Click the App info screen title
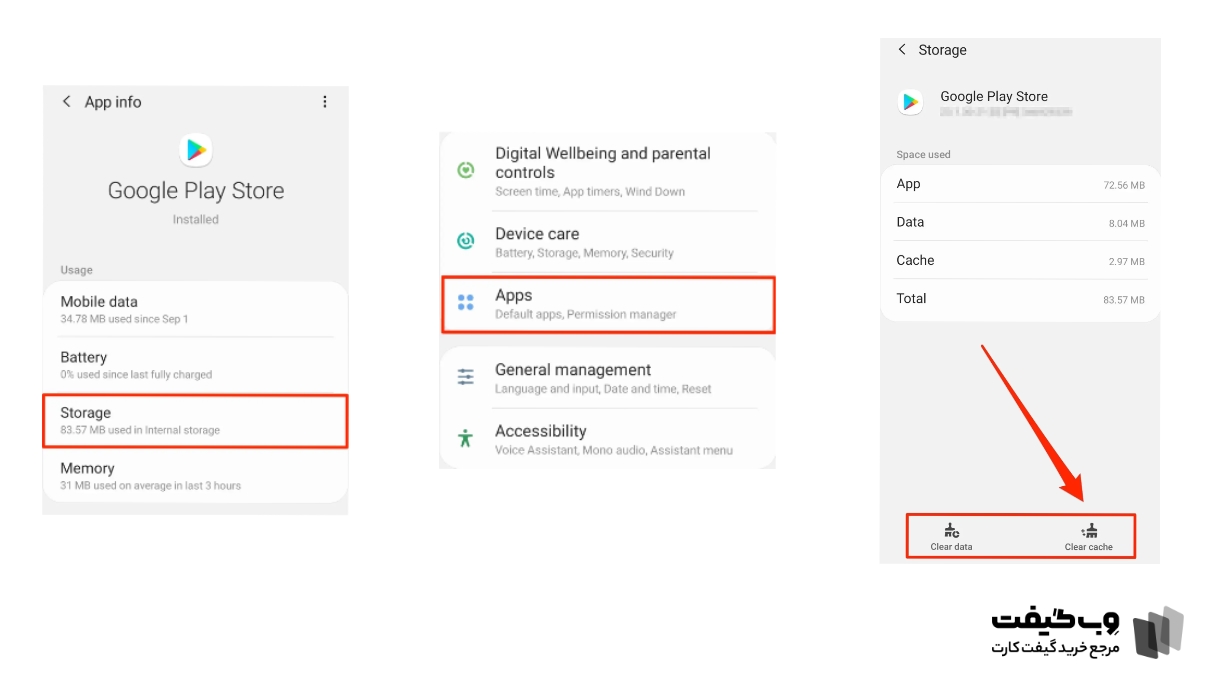This screenshot has height=684, width=1215. (113, 102)
